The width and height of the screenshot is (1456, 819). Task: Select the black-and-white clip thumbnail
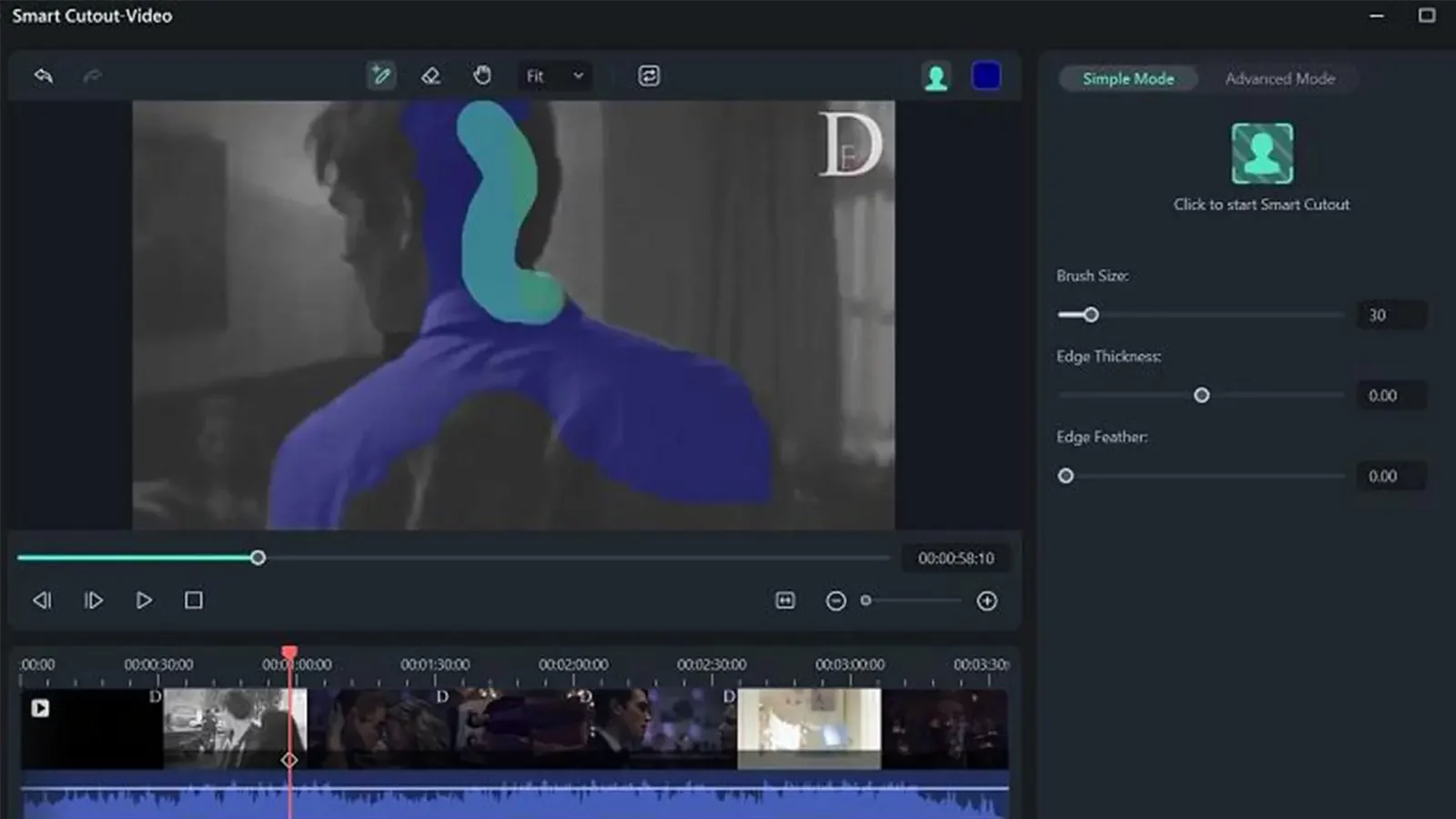coord(235,729)
